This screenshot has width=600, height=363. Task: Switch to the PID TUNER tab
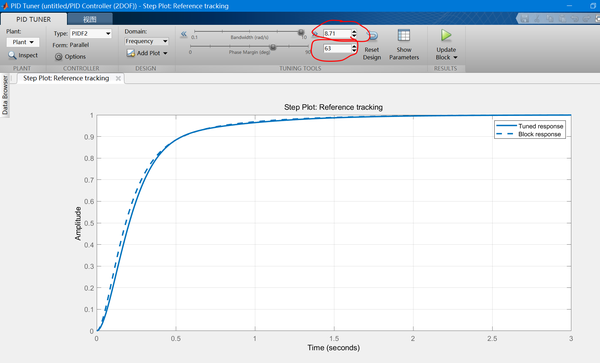(x=33, y=19)
